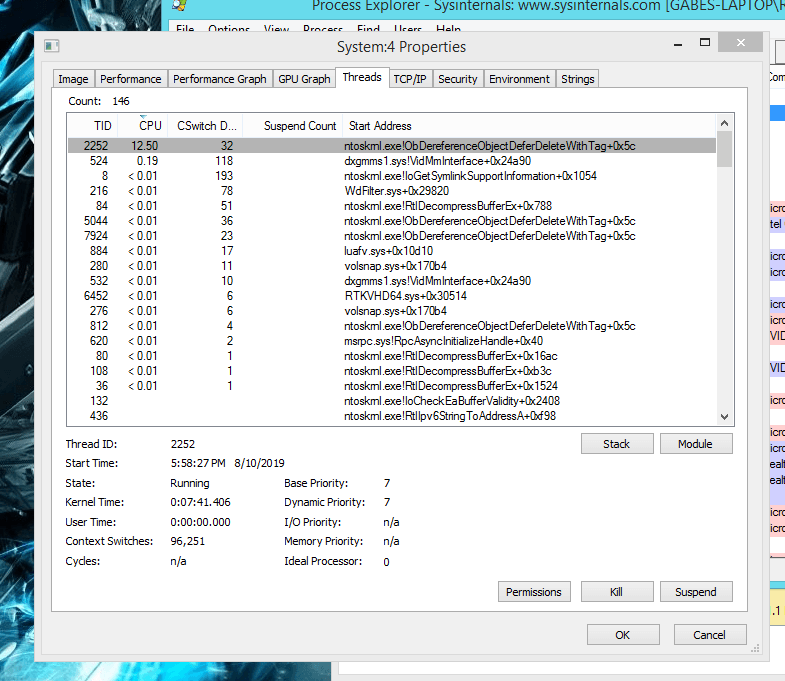Open the Strings tab
This screenshot has width=785, height=681.
[x=577, y=79]
